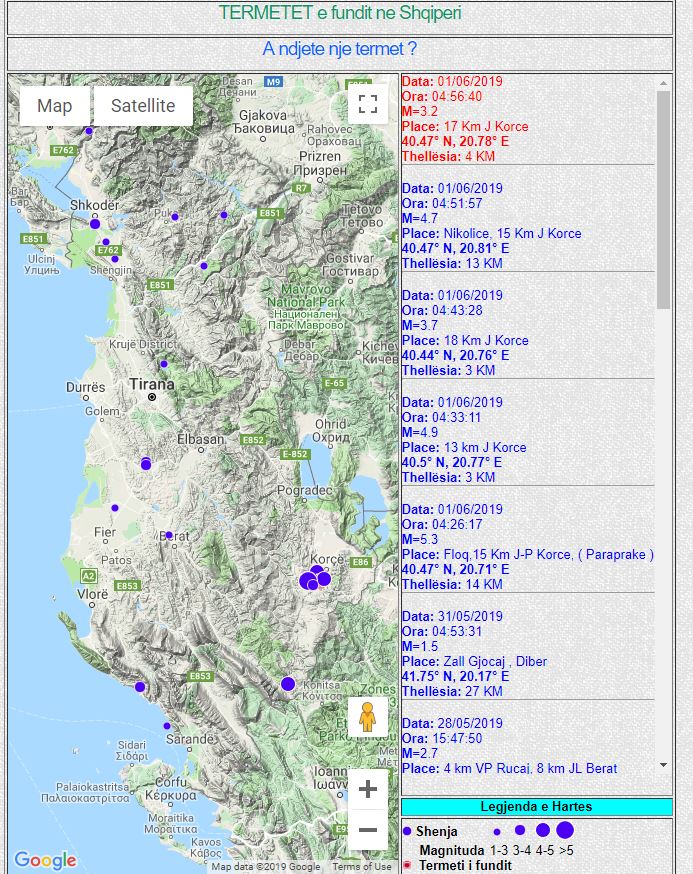The height and width of the screenshot is (874, 693).
Task: Open the Terms of Use link
Action: tap(362, 867)
